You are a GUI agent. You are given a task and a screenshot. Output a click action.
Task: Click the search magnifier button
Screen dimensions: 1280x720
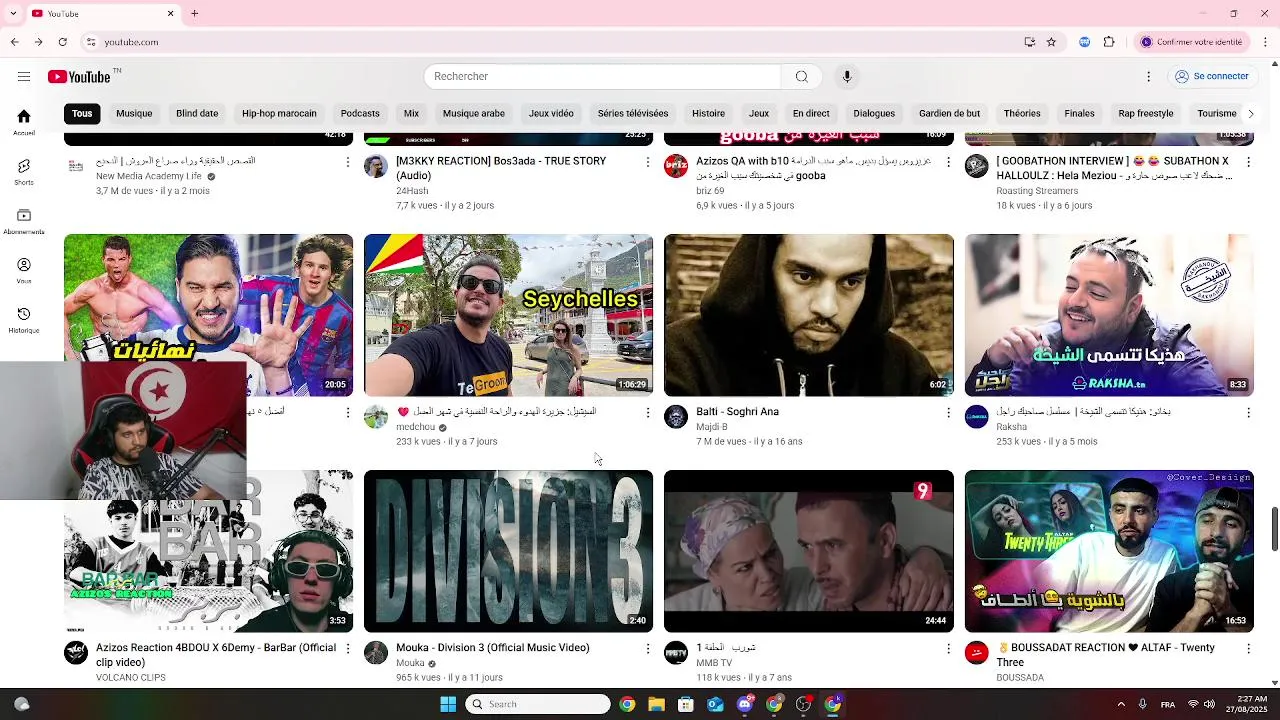(801, 77)
